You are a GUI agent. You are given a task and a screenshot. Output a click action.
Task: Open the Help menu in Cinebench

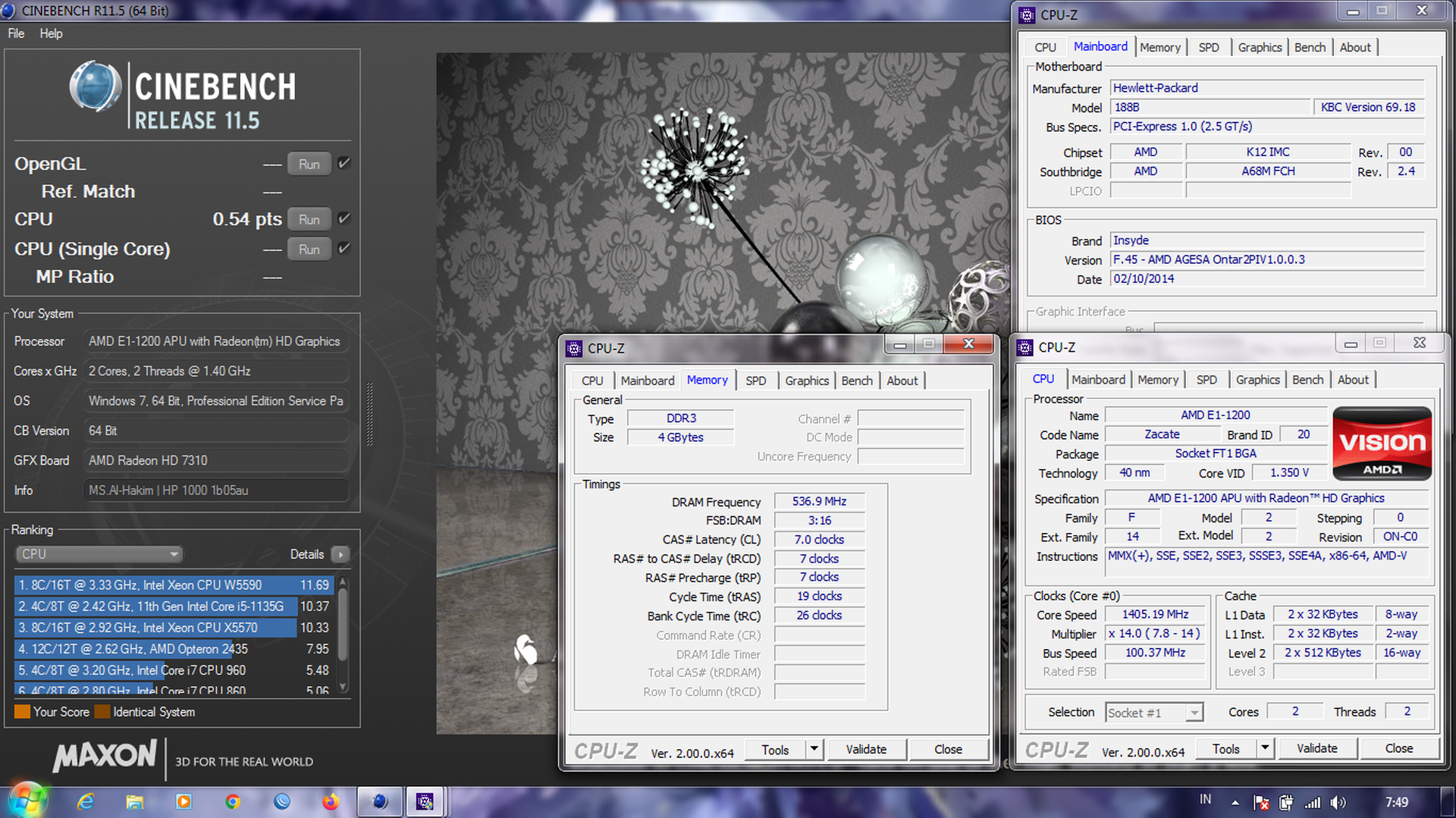click(51, 33)
